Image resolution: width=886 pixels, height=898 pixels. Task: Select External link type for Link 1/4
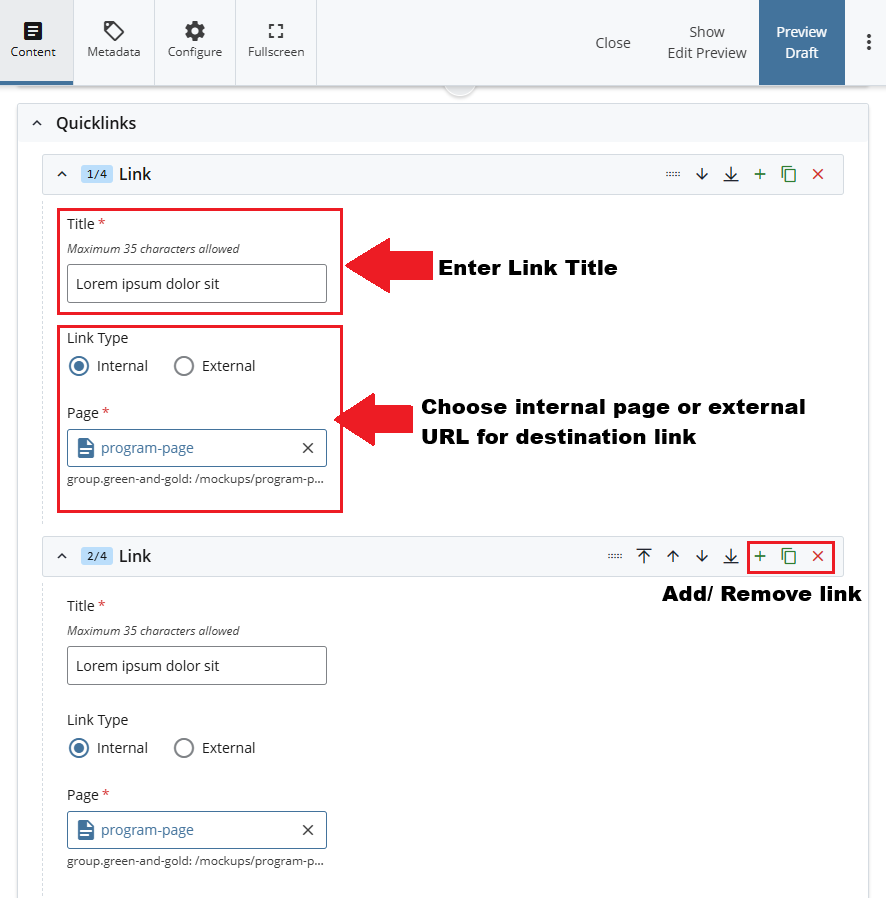point(184,366)
